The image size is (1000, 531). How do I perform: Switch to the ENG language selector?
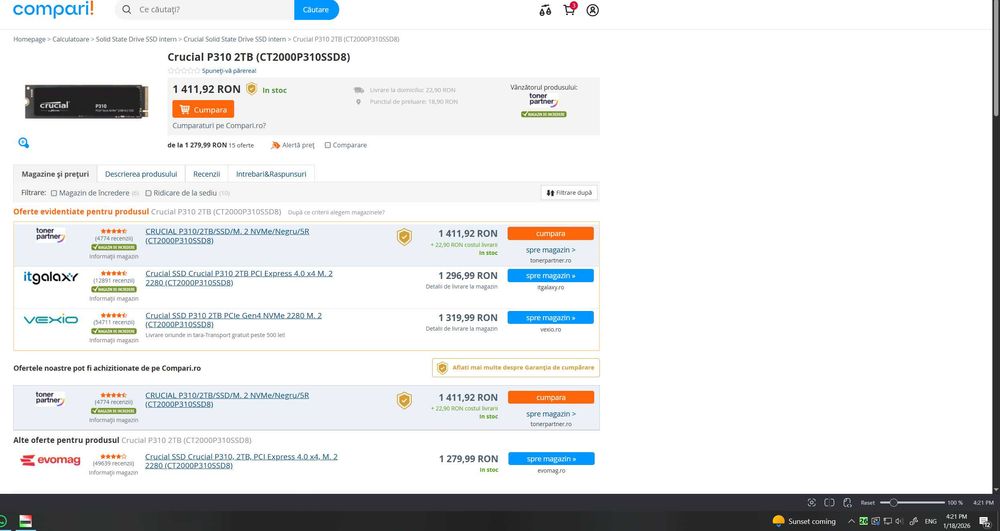click(930, 521)
